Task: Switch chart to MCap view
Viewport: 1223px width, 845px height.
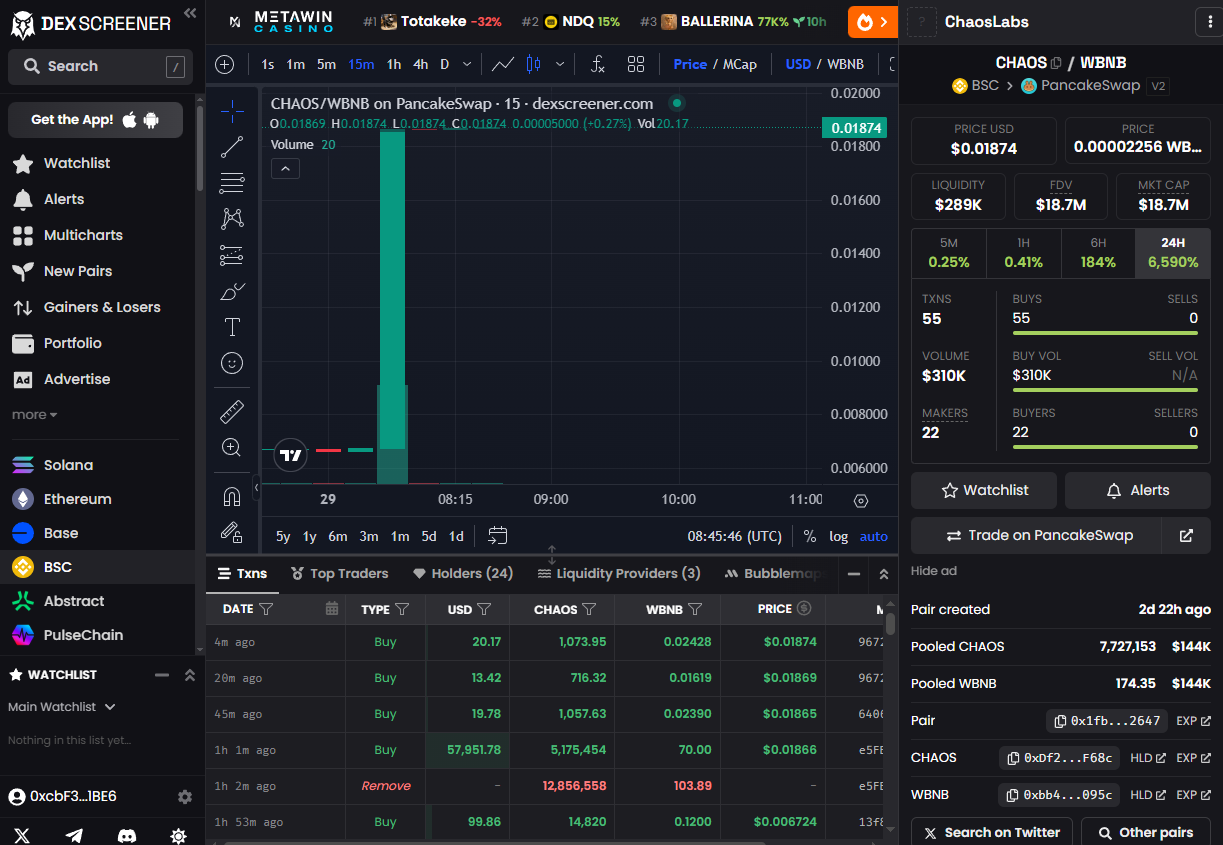Action: 739,64
